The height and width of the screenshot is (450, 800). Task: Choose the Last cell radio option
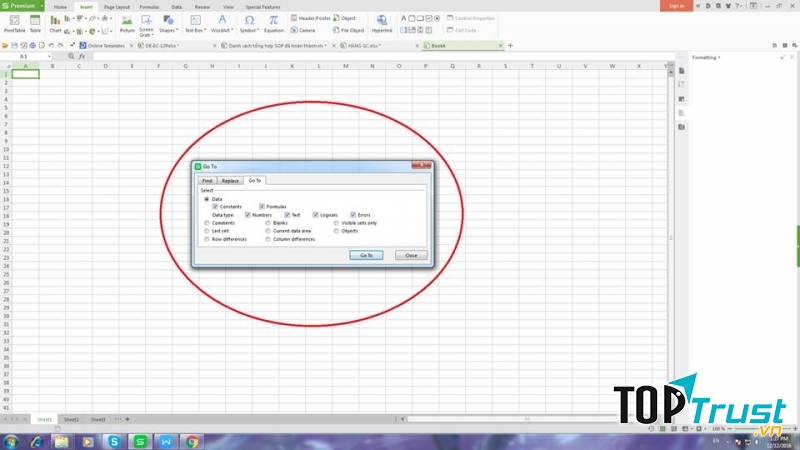click(206, 231)
